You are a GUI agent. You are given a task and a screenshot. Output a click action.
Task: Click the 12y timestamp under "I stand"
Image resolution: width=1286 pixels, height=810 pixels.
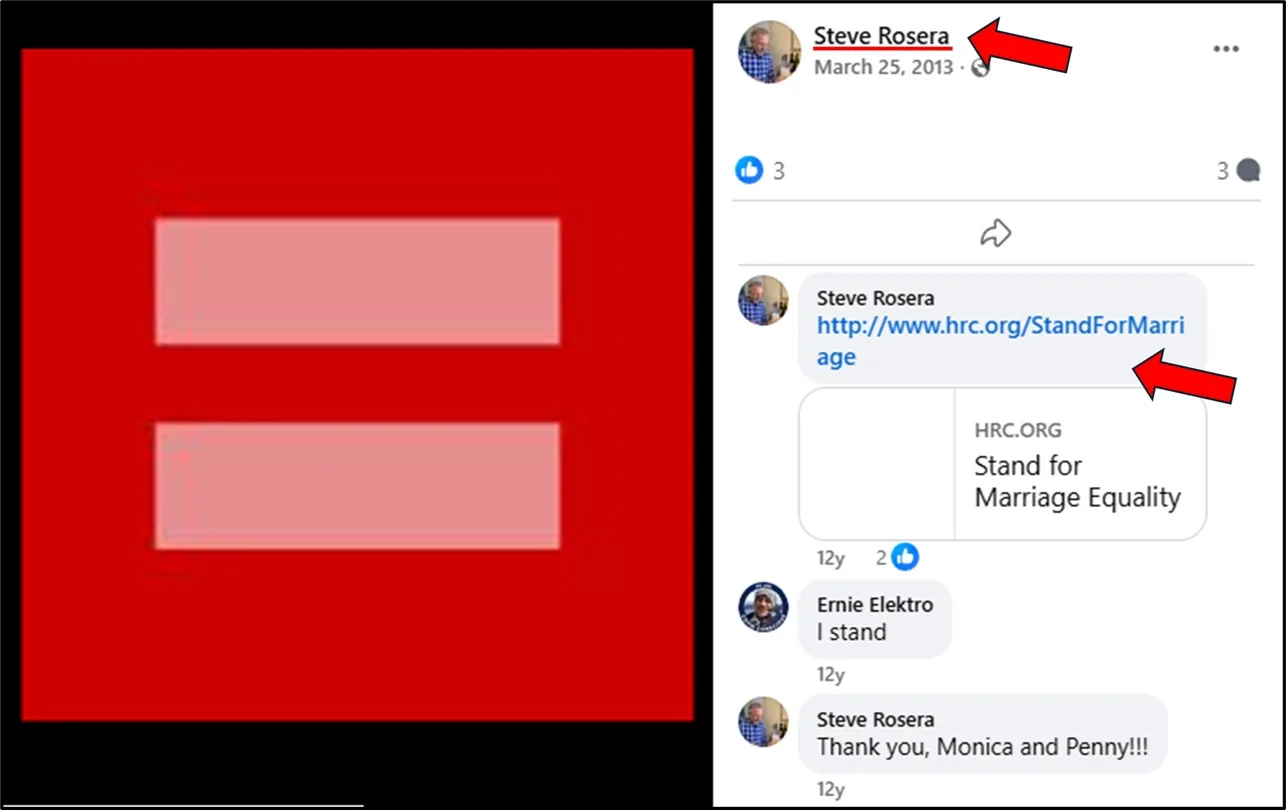point(830,675)
